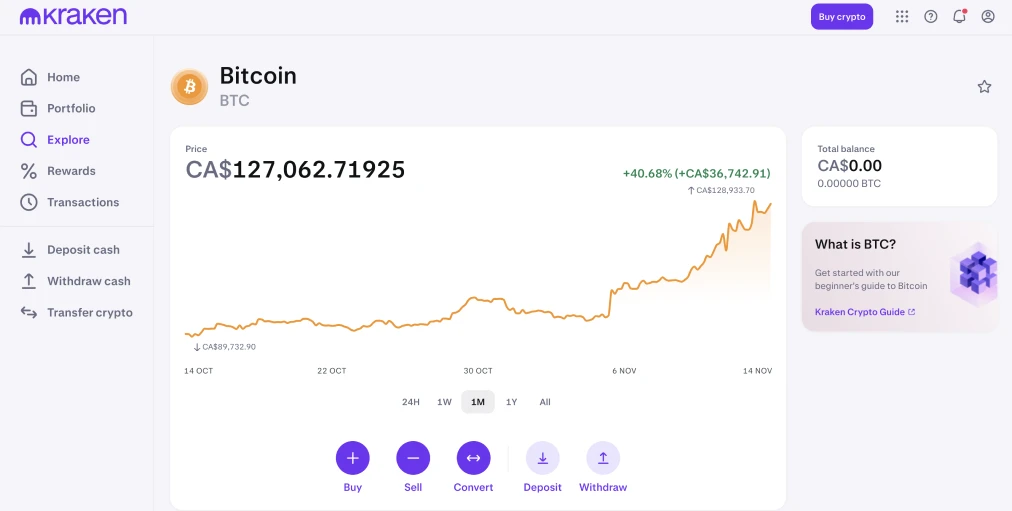Open notifications bell icon

959,17
